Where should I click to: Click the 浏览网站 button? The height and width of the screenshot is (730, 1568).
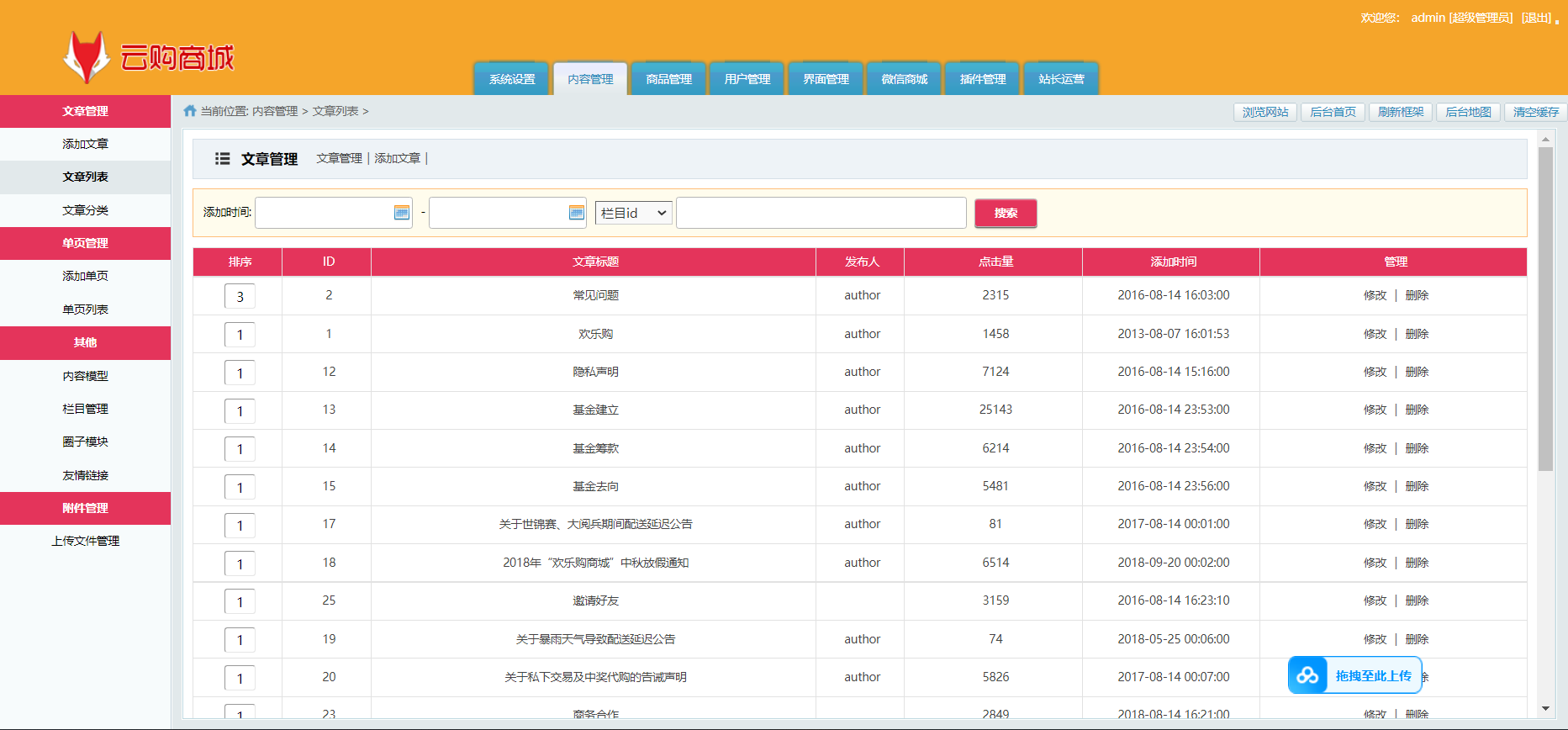tap(1265, 112)
